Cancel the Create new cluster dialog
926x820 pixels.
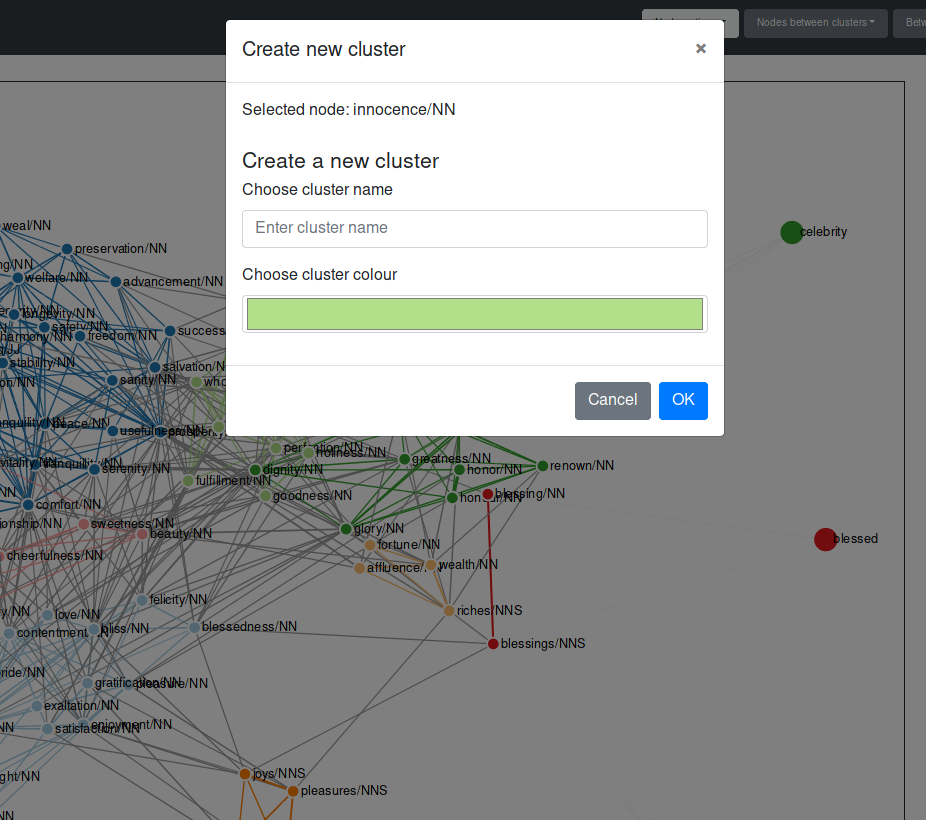[612, 400]
